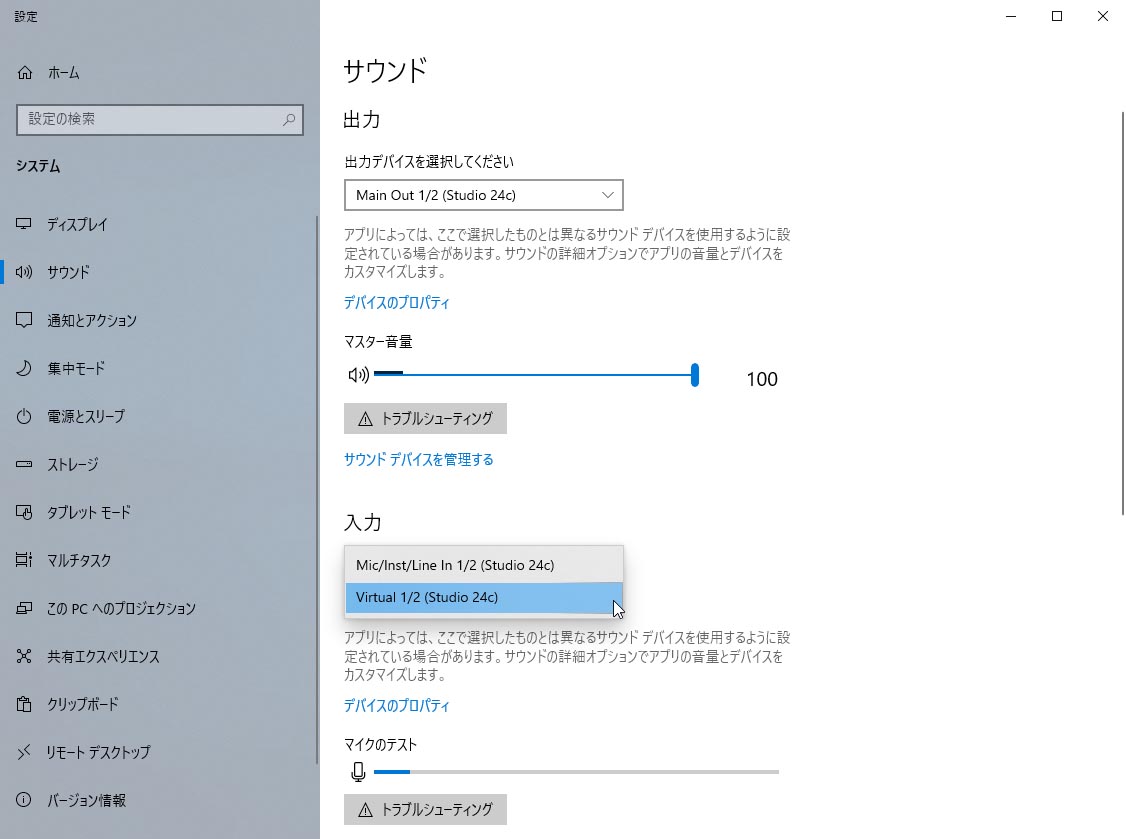The width and height of the screenshot is (1126, 839).
Task: Run the output トラブルシューティング button
Action: (x=425, y=418)
